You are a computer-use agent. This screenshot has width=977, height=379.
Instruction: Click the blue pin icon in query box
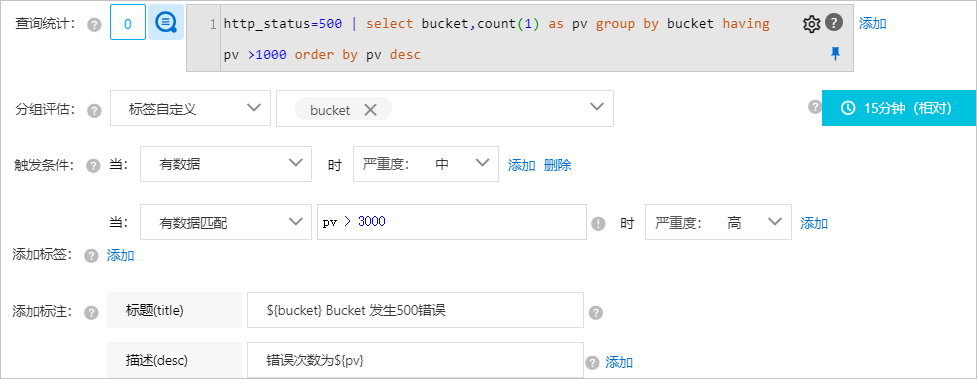(836, 54)
